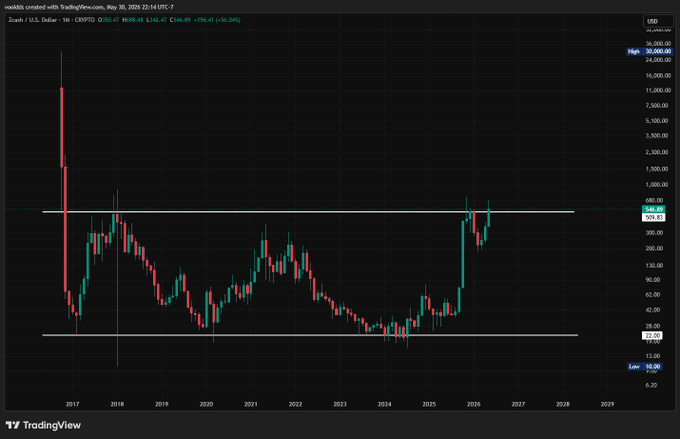Click the 13.00 price scale value
Screen dimensions: 680x439
(x=653, y=356)
